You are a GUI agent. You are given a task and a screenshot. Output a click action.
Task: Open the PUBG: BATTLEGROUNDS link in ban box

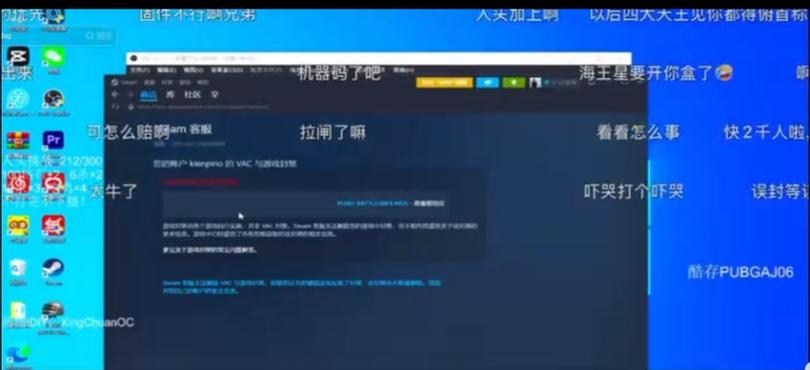(373, 204)
